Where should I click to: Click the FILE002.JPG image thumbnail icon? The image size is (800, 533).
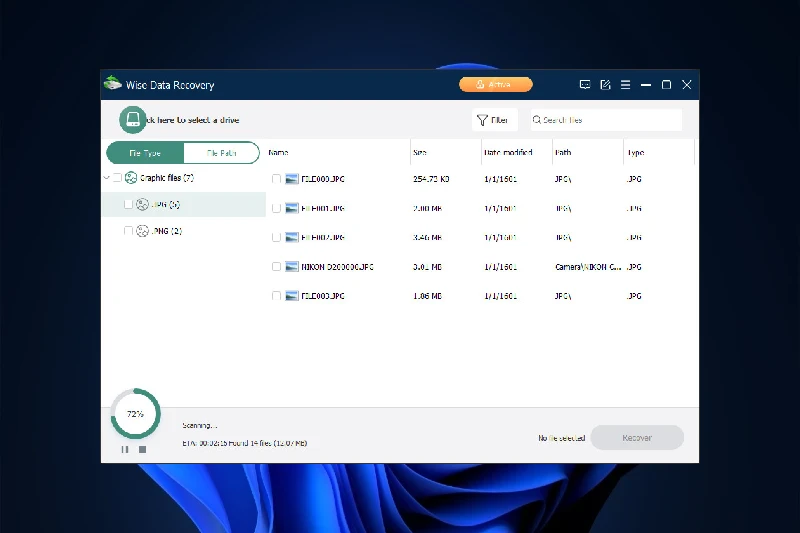click(x=291, y=237)
